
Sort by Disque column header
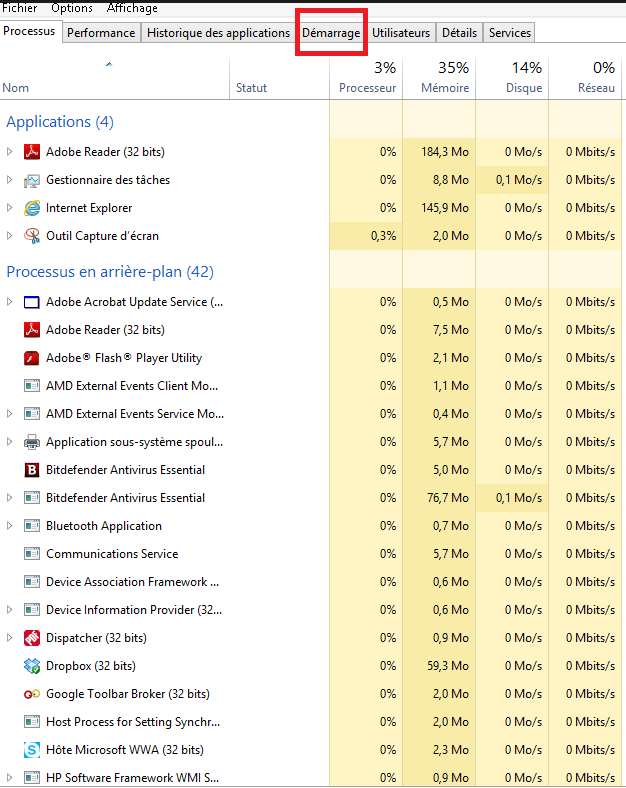pyautogui.click(x=511, y=78)
